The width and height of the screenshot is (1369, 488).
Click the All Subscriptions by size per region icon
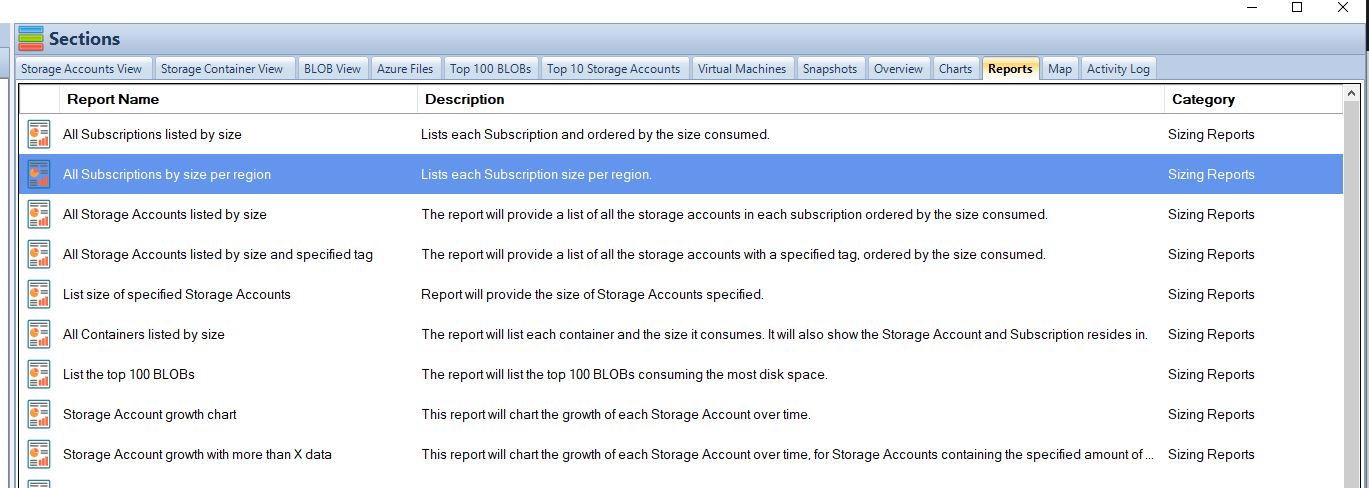coord(39,174)
